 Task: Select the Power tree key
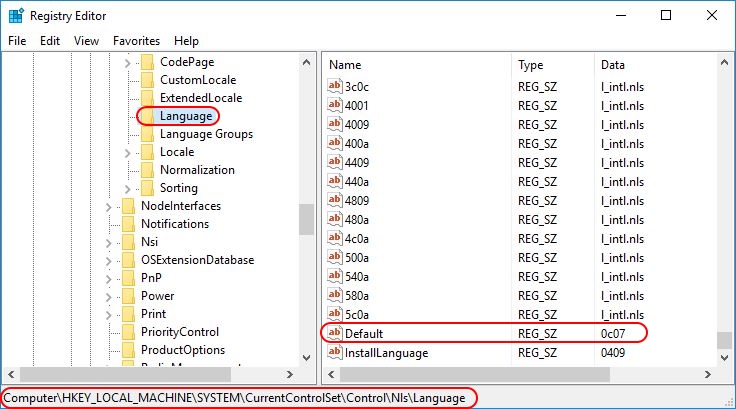(x=157, y=296)
